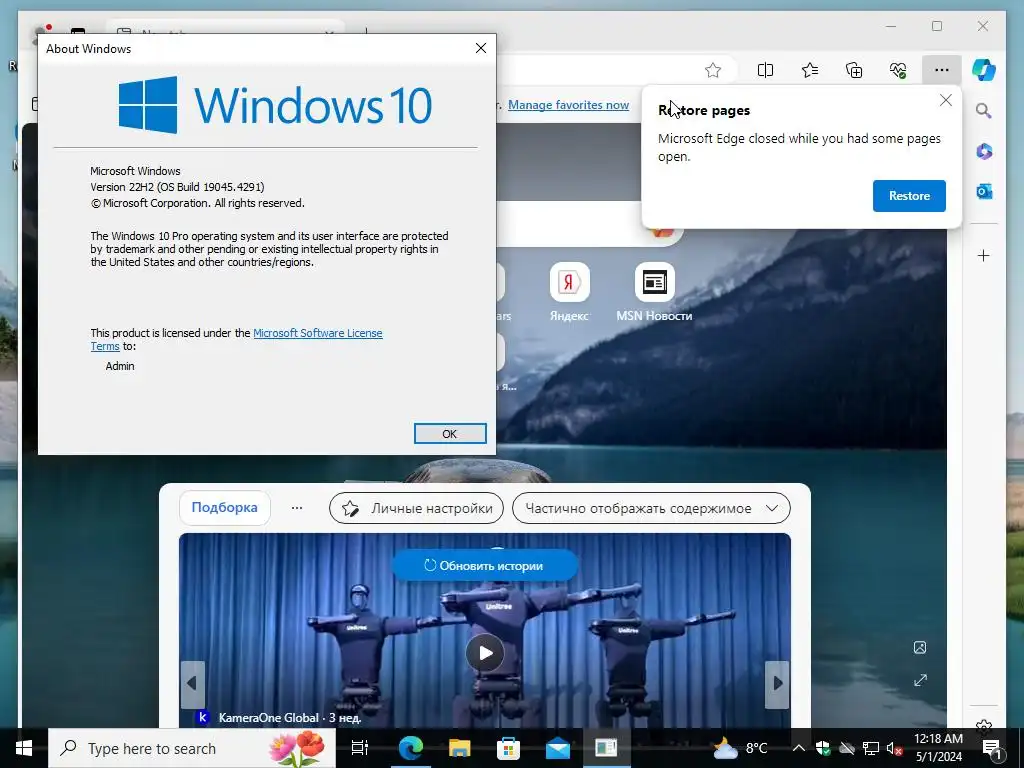Screen dimensions: 1024x768
Task: Open the 8°C weather widget
Action: tap(741, 748)
